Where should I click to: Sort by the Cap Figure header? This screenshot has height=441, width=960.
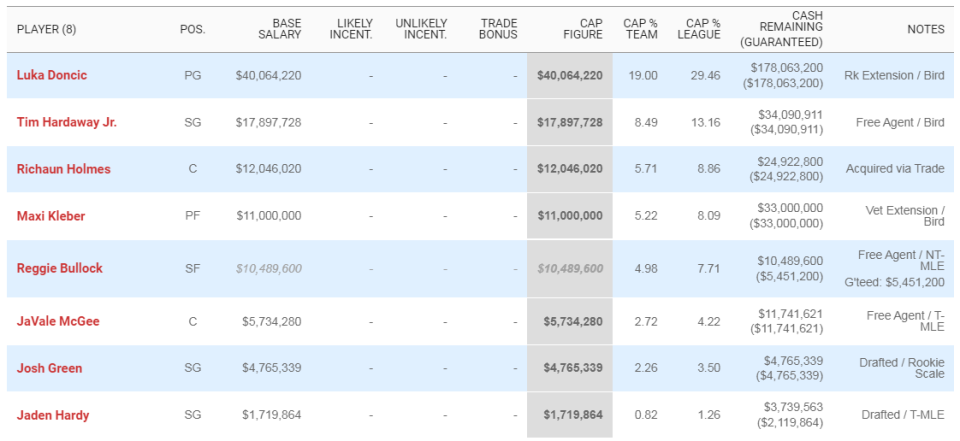point(583,28)
